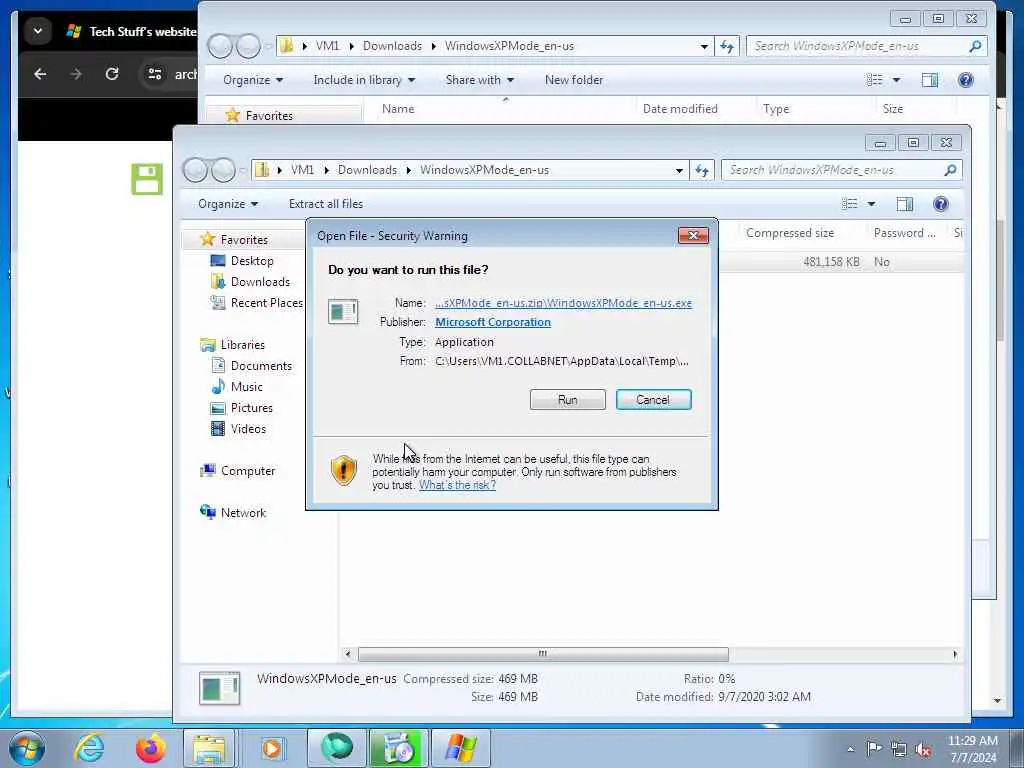1024x768 pixels.
Task: Click the Downloads breadcrumb in front window
Action: [367, 170]
